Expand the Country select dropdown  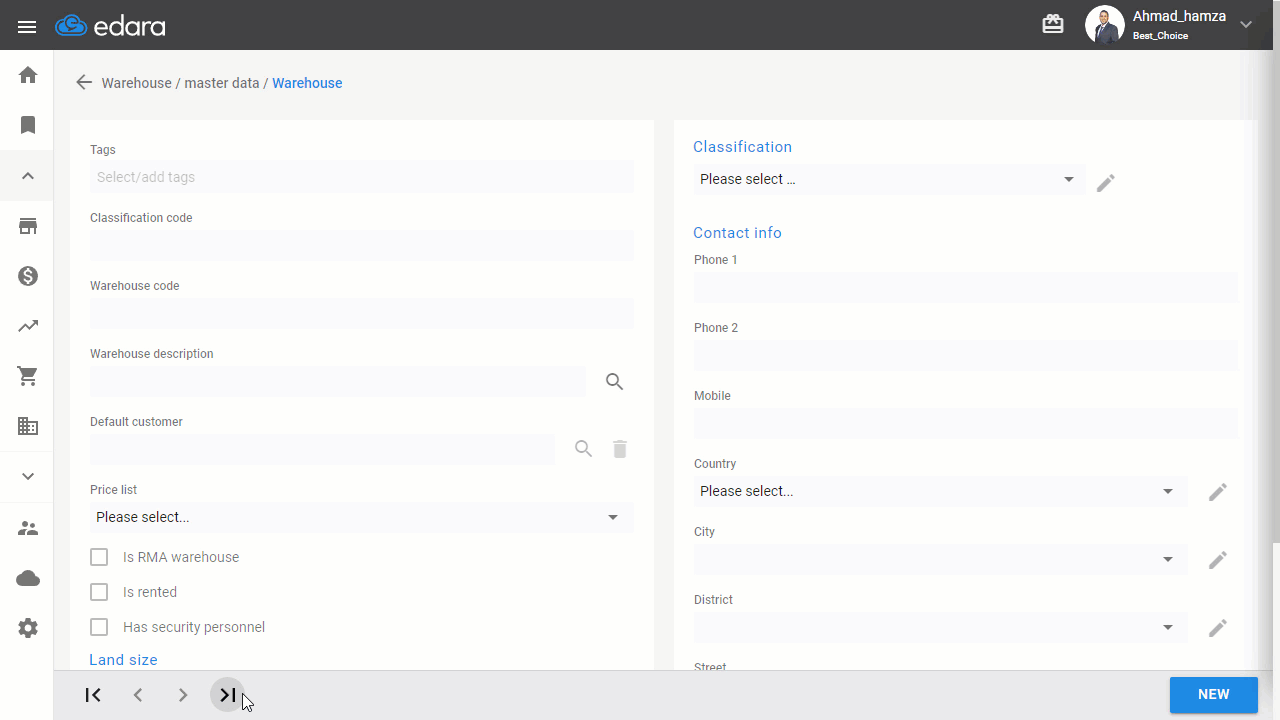click(x=940, y=491)
